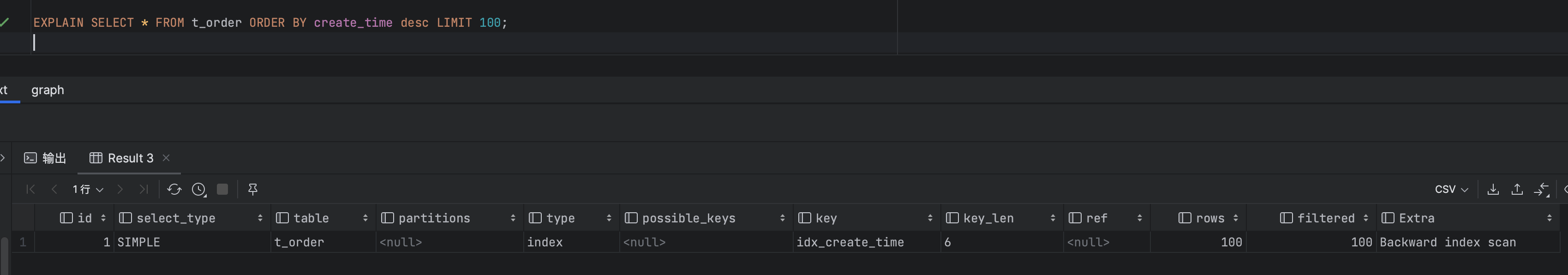Pin the Result 3 tab

pos(252,189)
